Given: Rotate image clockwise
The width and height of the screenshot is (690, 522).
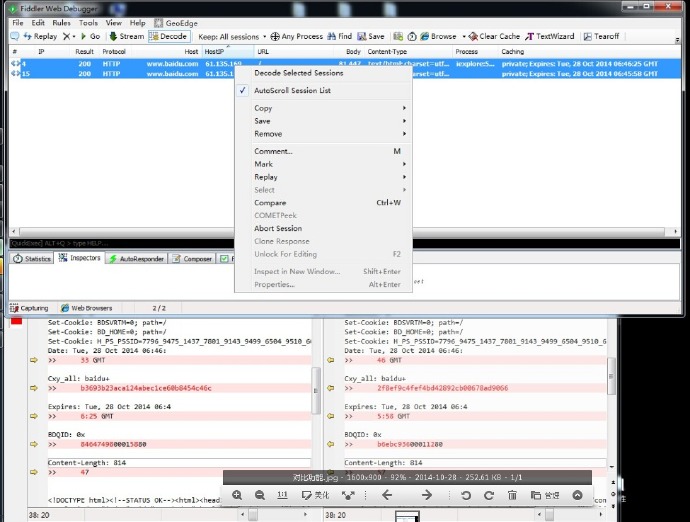Looking at the screenshot, I should click(489, 495).
